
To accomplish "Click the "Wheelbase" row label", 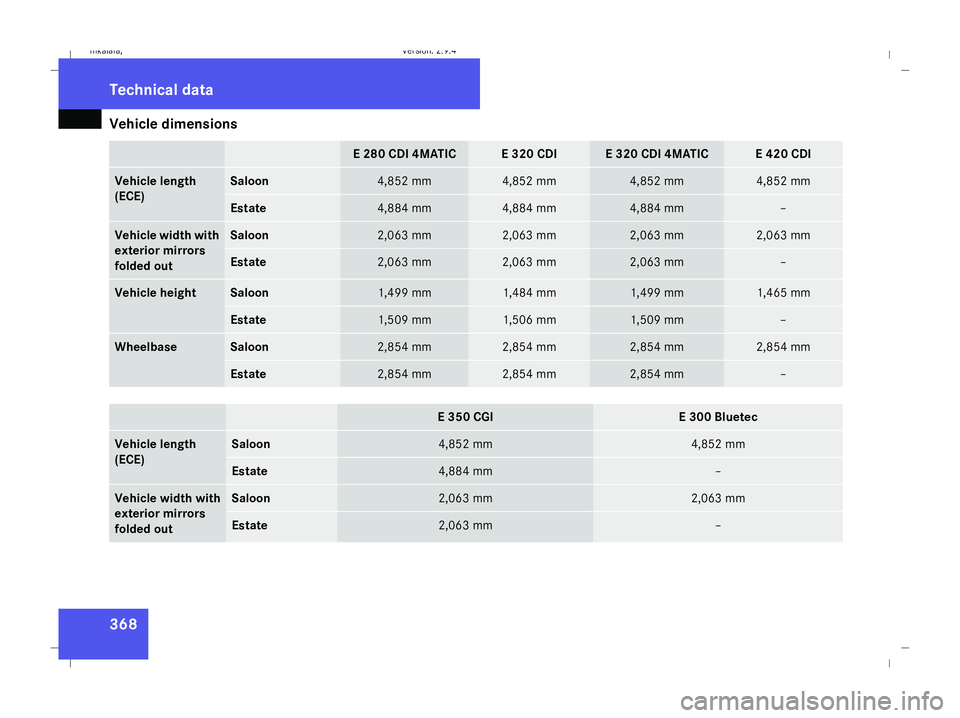I will click(146, 346).
